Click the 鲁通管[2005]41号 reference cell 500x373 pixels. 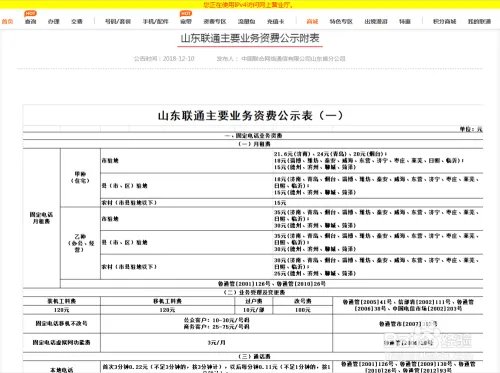[x=408, y=305]
